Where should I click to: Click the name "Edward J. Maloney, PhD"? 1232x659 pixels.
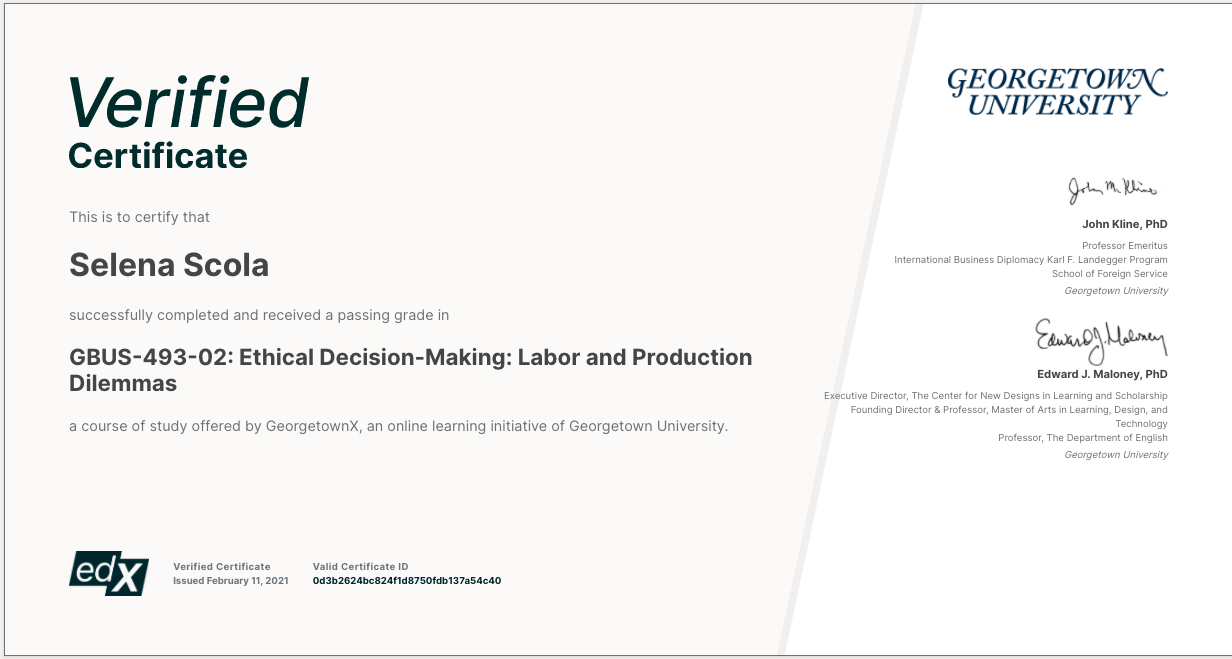[x=1101, y=374]
